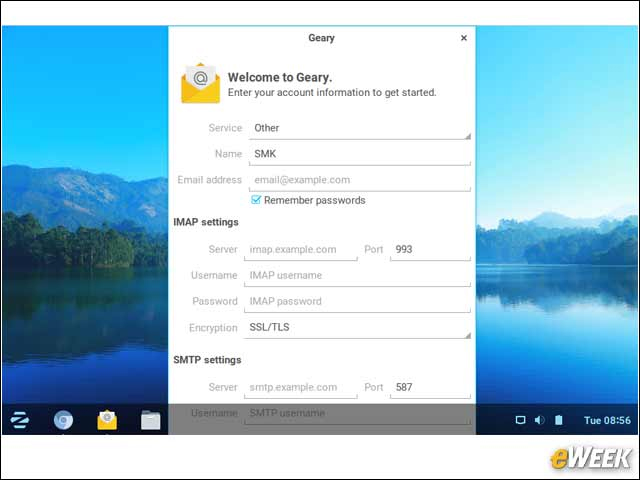Viewport: 640px width, 480px height.
Task: Expand the Service dropdown showing Other
Action: click(358, 128)
